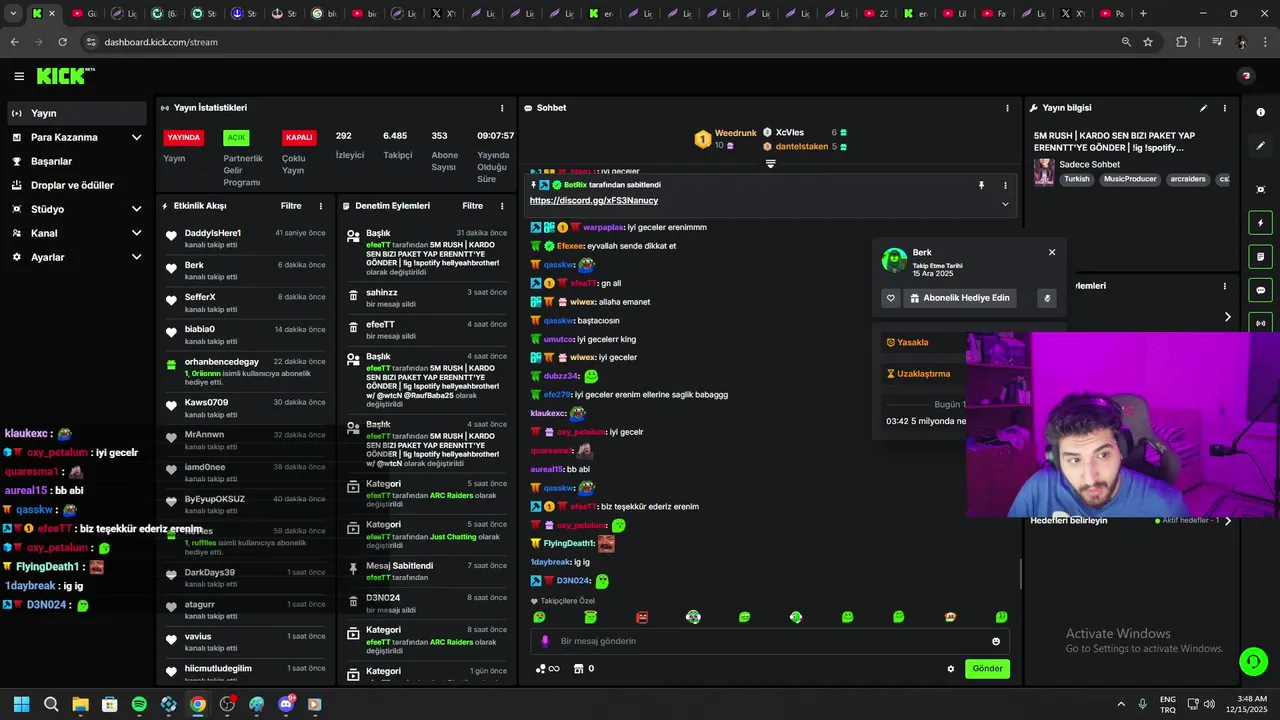This screenshot has height=720, width=1280.
Task: Click the profile avatar in Kick header
Action: (1245, 76)
